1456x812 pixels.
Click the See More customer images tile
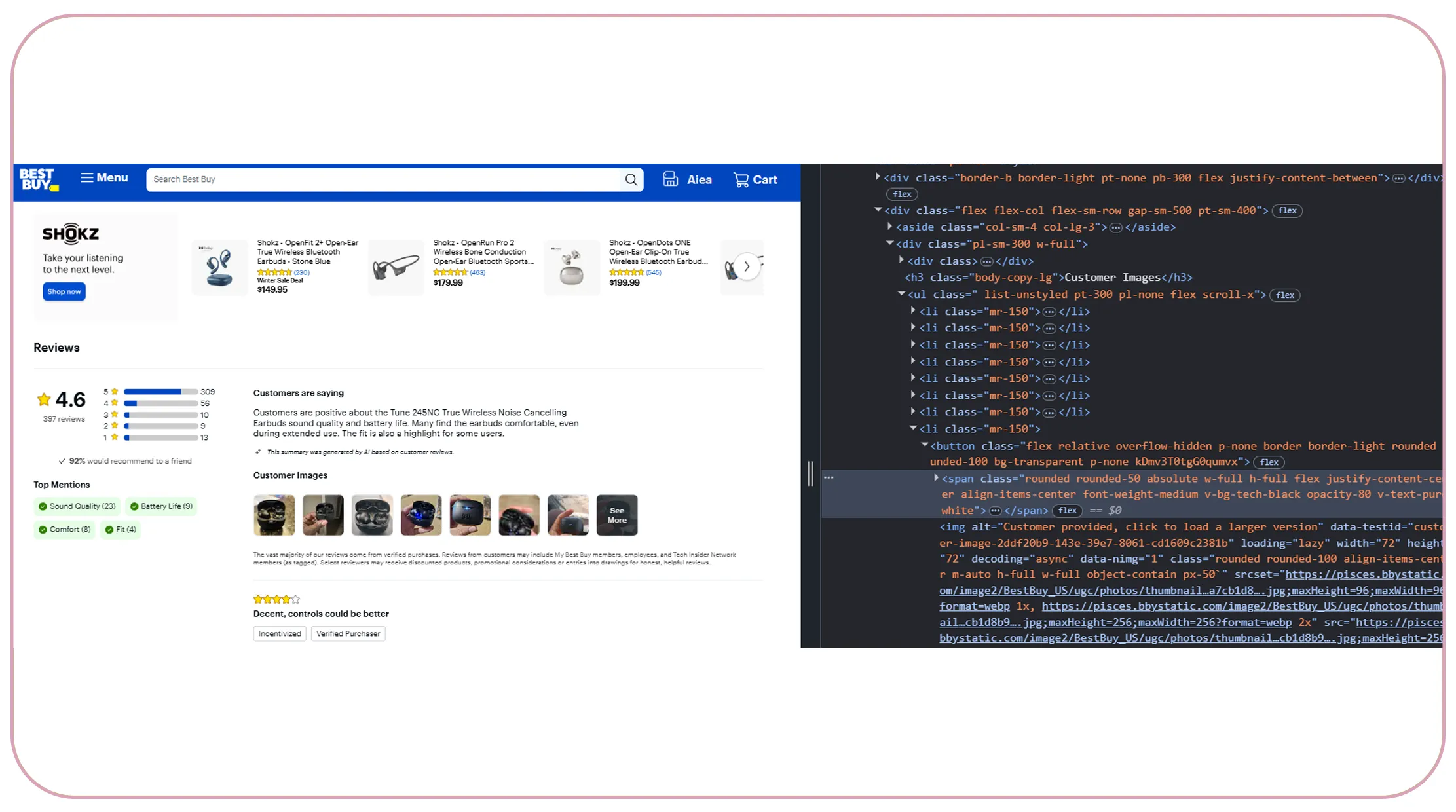616,515
